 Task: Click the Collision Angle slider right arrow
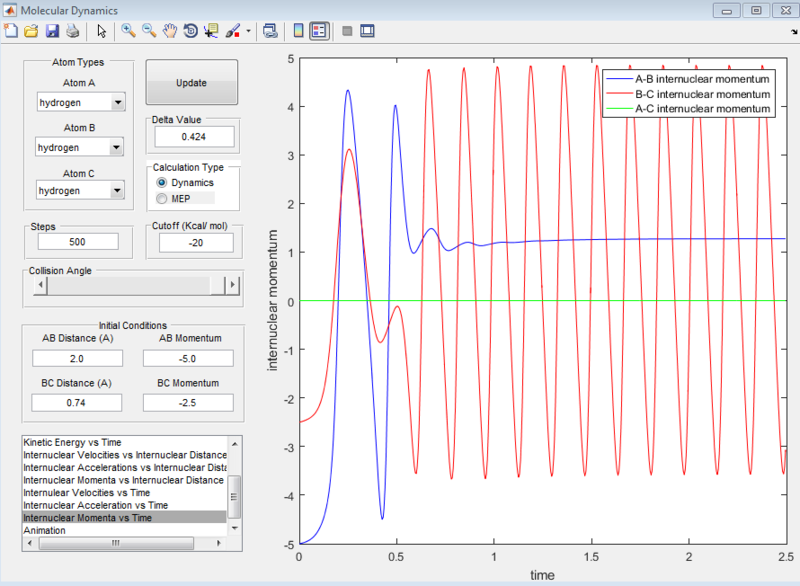tap(233, 285)
